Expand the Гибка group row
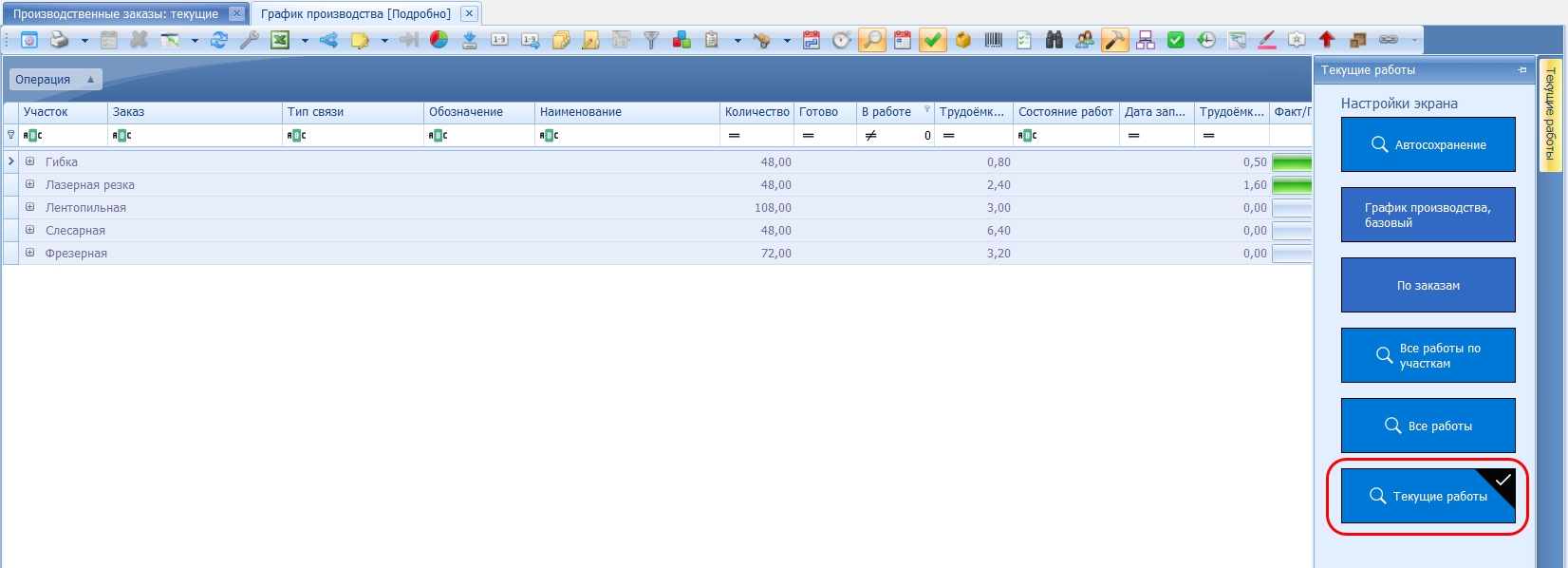Viewport: 1568px width, 568px height. 29,161
